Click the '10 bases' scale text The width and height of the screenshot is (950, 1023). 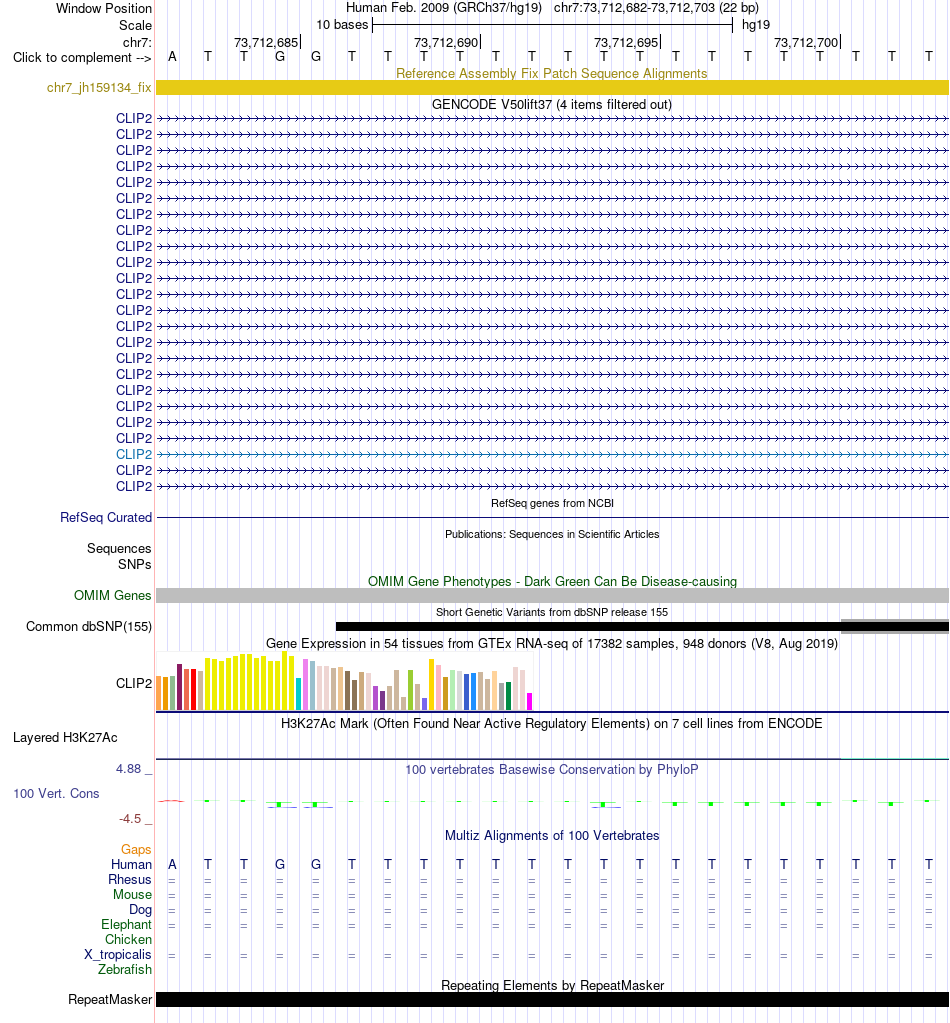point(342,25)
